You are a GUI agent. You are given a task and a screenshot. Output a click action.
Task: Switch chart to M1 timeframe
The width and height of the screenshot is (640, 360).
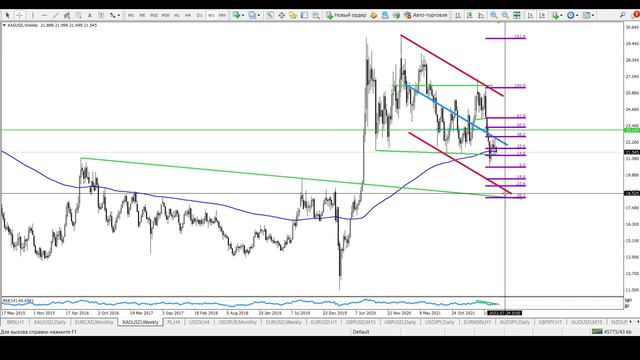[131, 15]
